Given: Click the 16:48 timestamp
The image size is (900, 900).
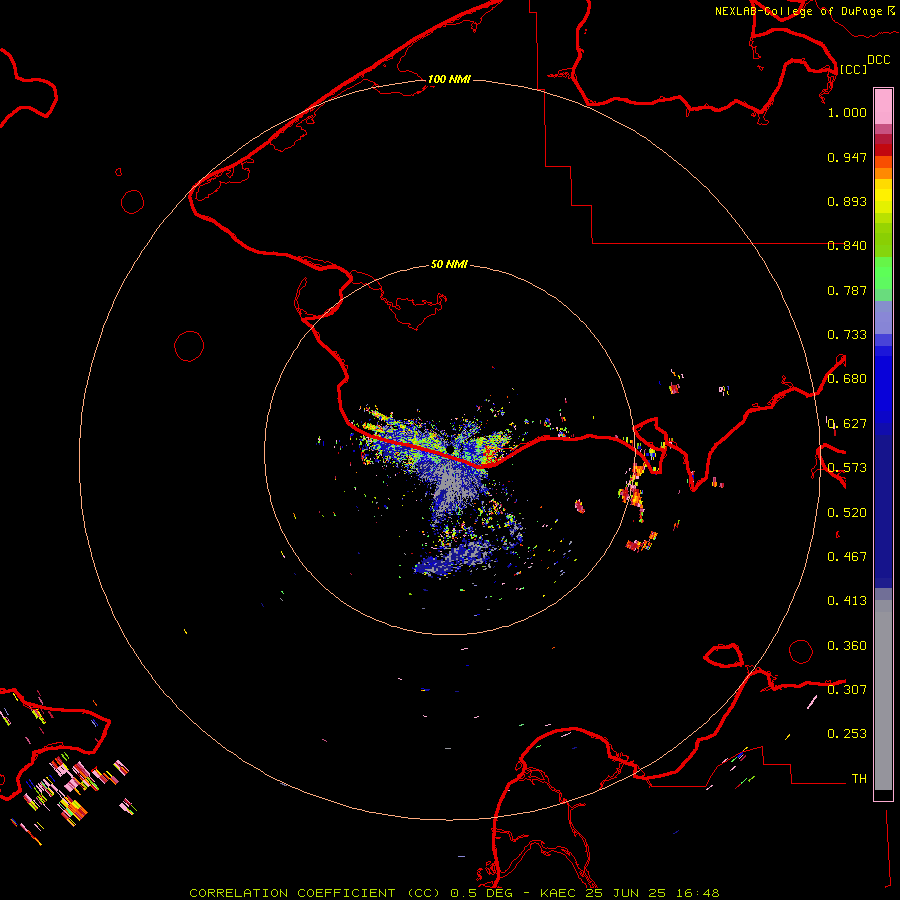Looking at the screenshot, I should point(697,893).
